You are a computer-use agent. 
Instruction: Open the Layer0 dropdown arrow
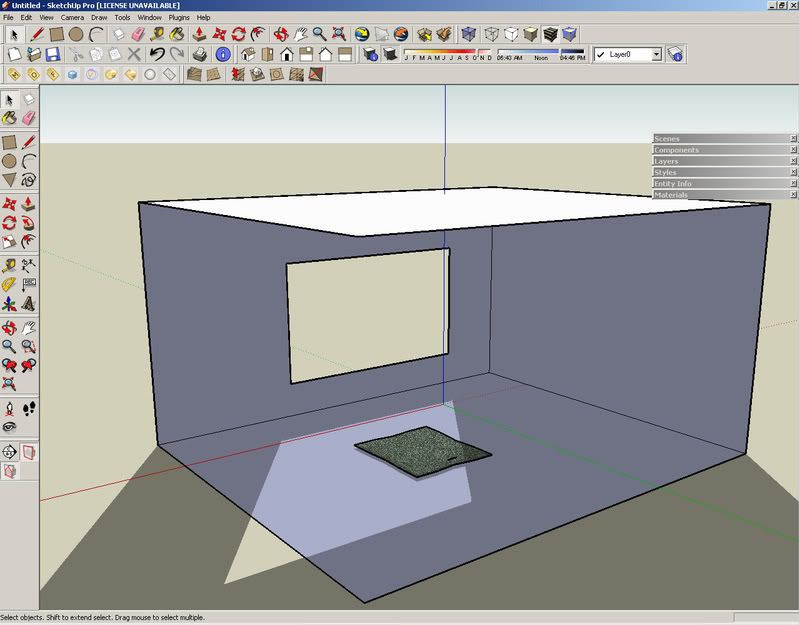(x=656, y=54)
